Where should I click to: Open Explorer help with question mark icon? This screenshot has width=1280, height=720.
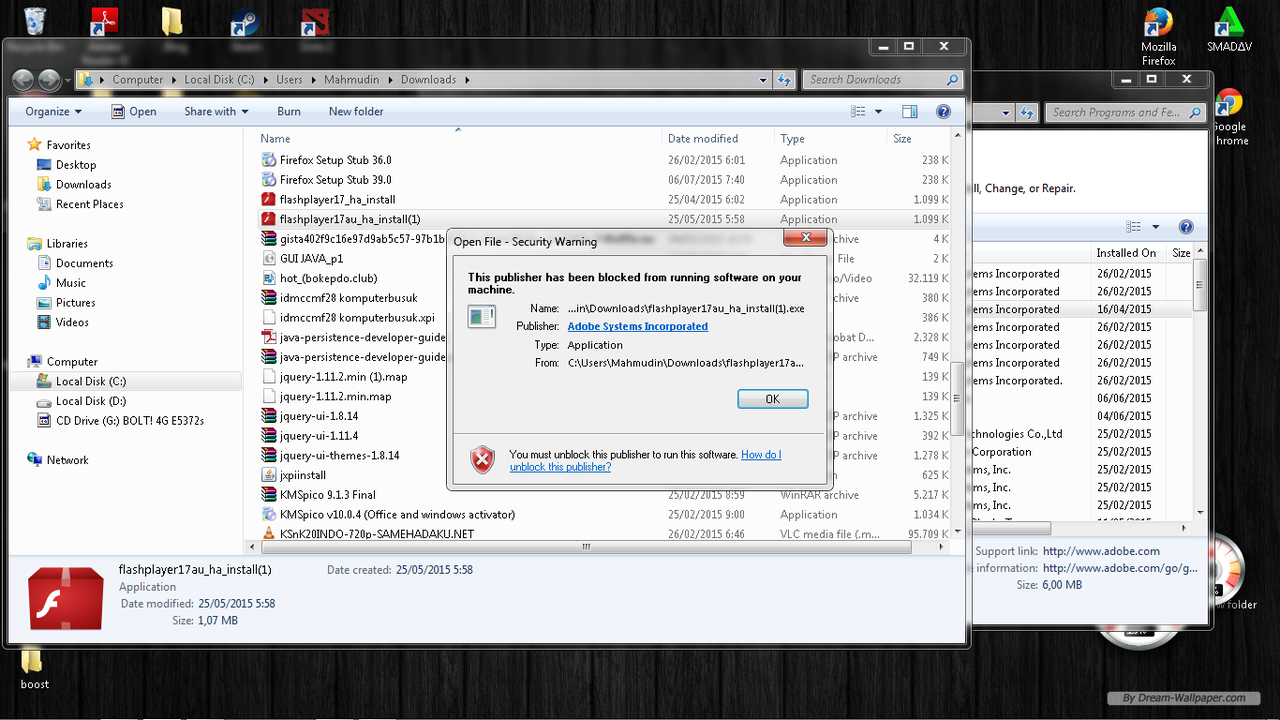click(942, 112)
